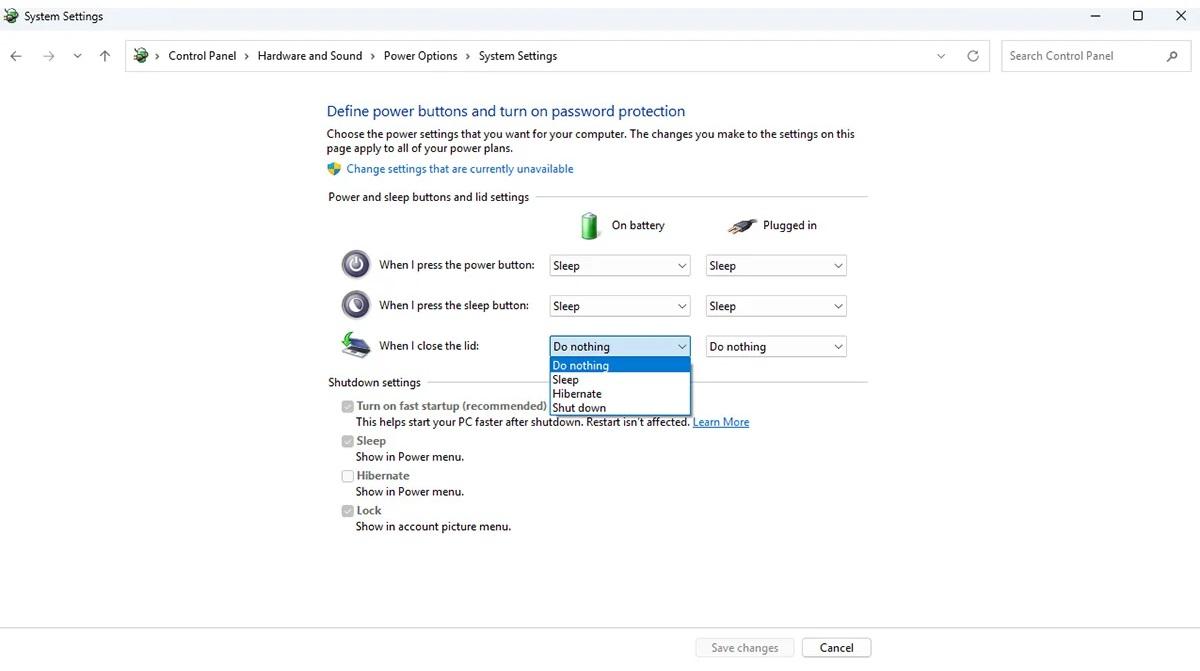This screenshot has height=671, width=1200.
Task: Click the up-one-level arrow icon
Action: pos(105,56)
